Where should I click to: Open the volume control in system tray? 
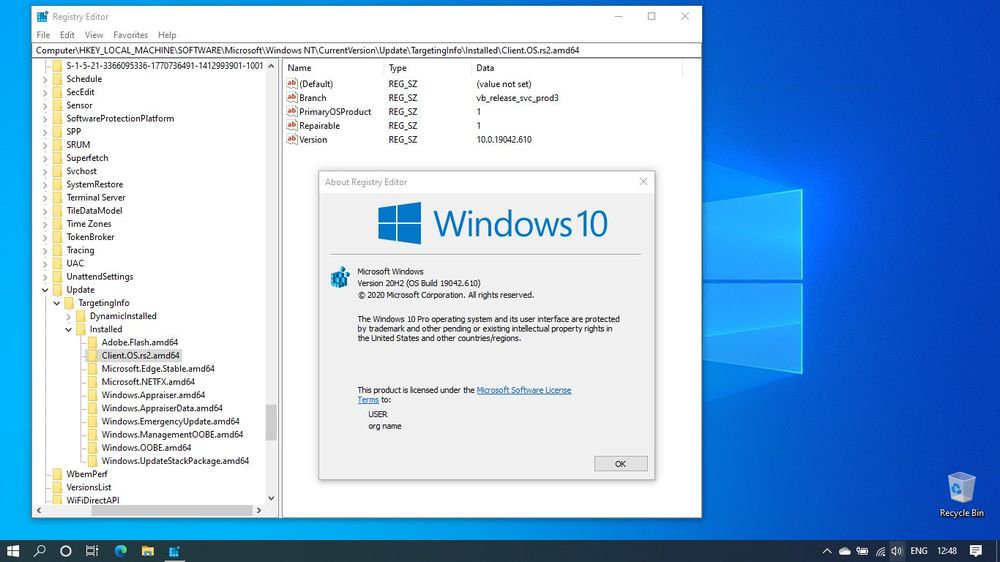pos(897,551)
